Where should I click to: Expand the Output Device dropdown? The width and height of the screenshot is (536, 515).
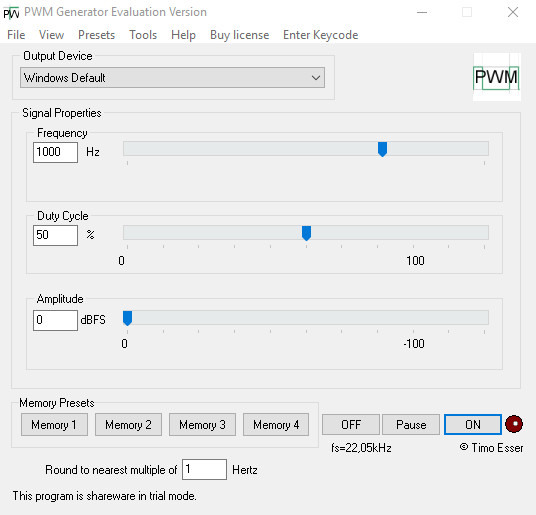click(x=172, y=78)
